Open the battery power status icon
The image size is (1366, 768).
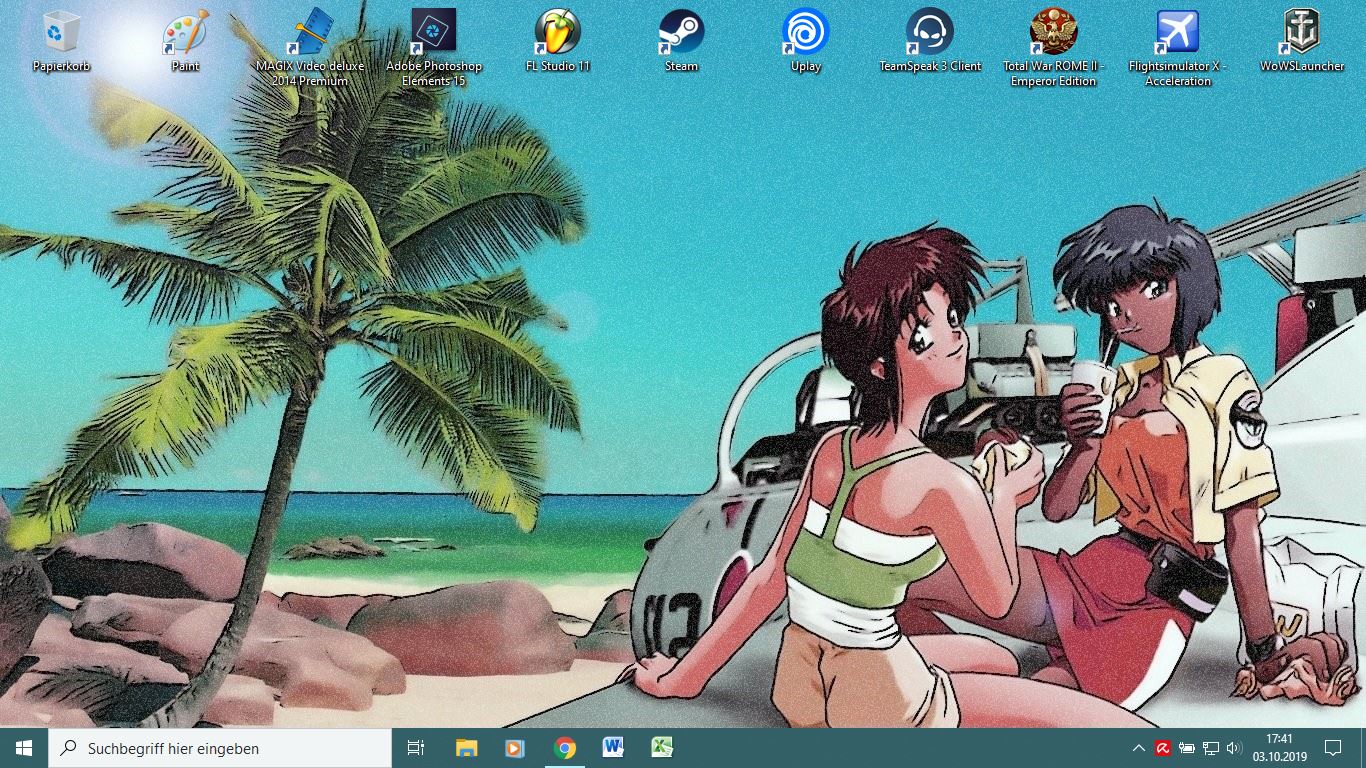tap(1187, 748)
